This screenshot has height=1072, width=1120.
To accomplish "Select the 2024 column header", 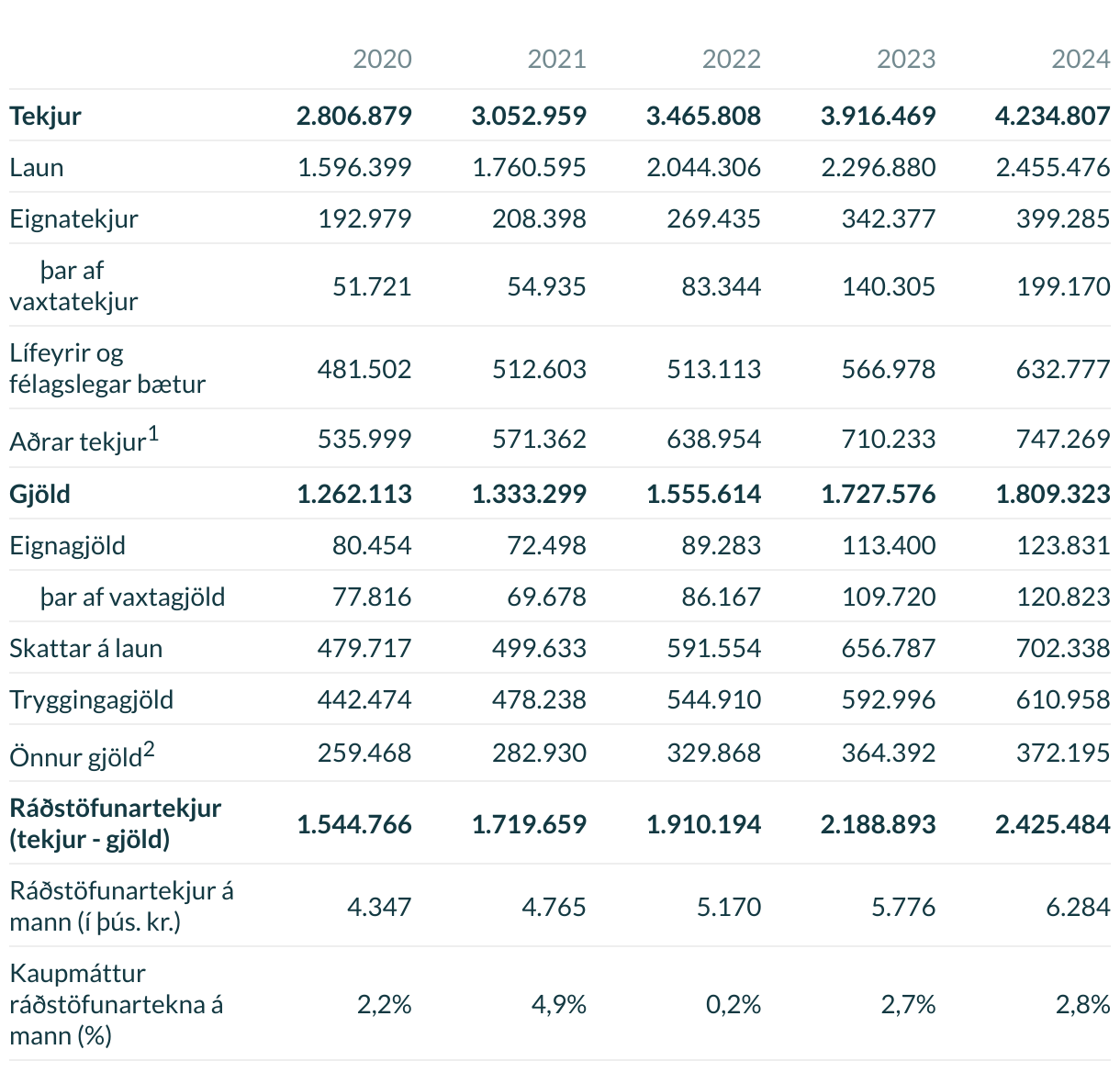I will point(1081,60).
